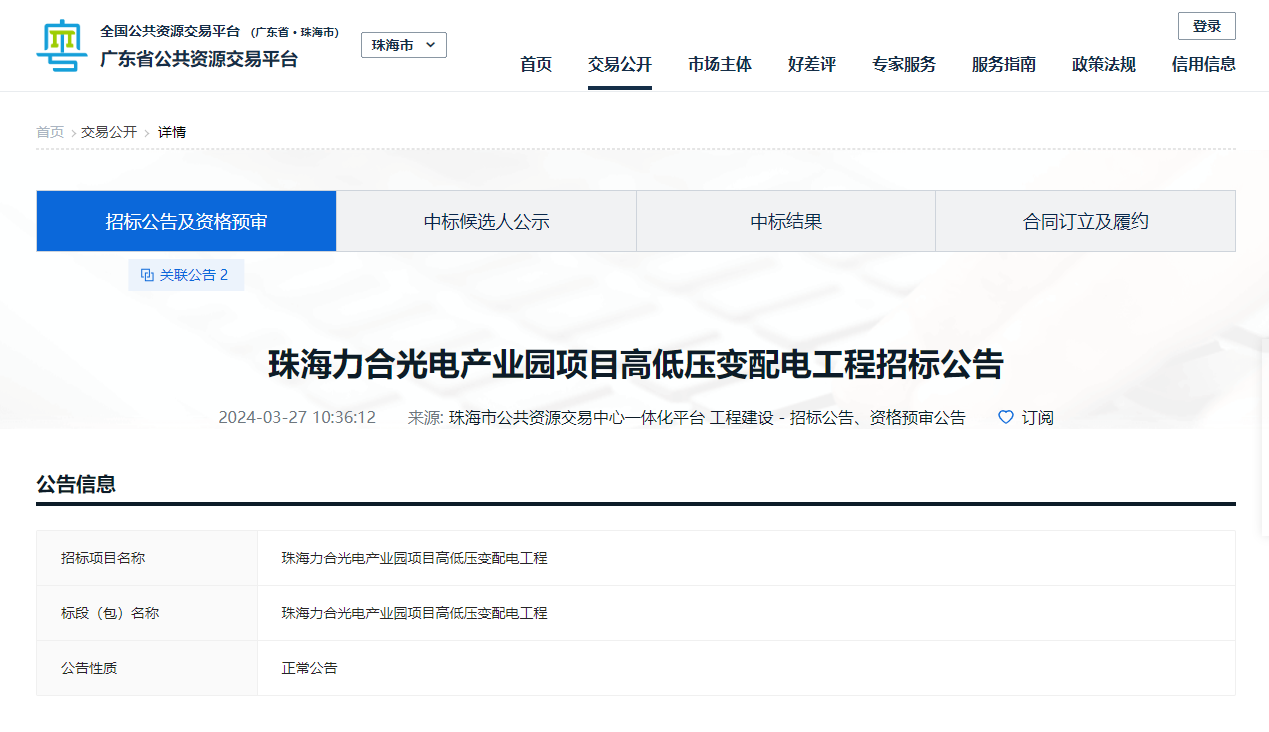Select the 交易公开 navigation item
1269x732 pixels.
pyautogui.click(x=619, y=64)
